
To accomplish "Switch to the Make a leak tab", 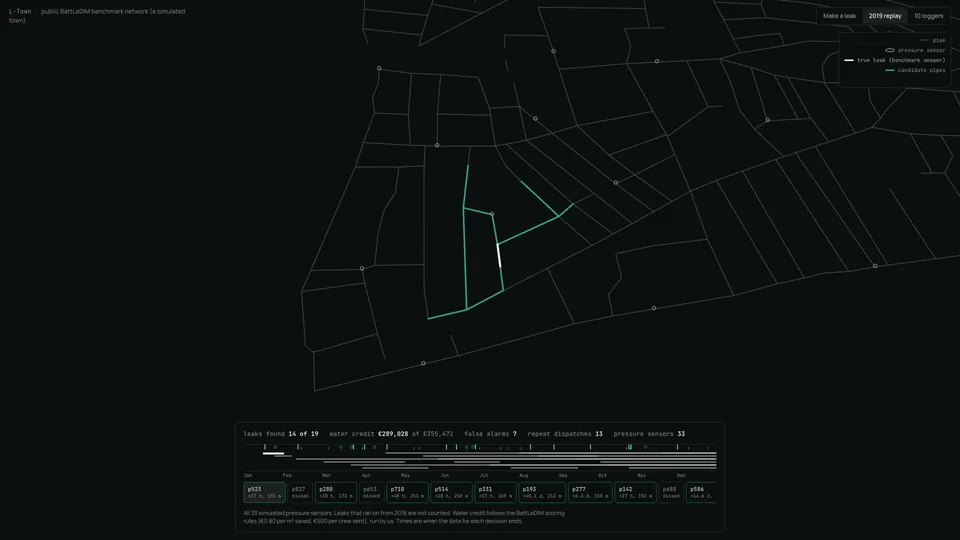I will [x=839, y=16].
